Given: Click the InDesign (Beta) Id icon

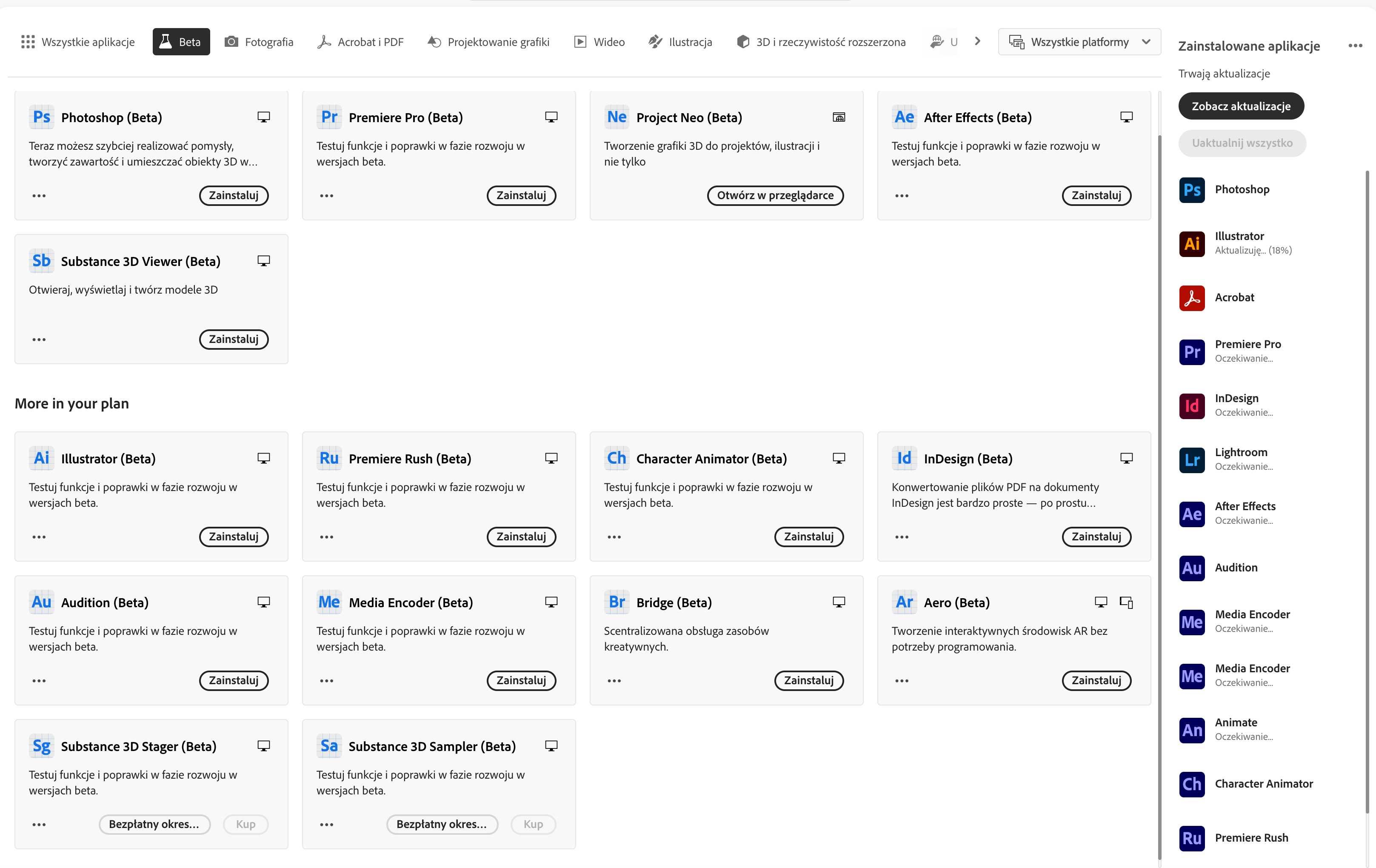Looking at the screenshot, I should [x=904, y=458].
